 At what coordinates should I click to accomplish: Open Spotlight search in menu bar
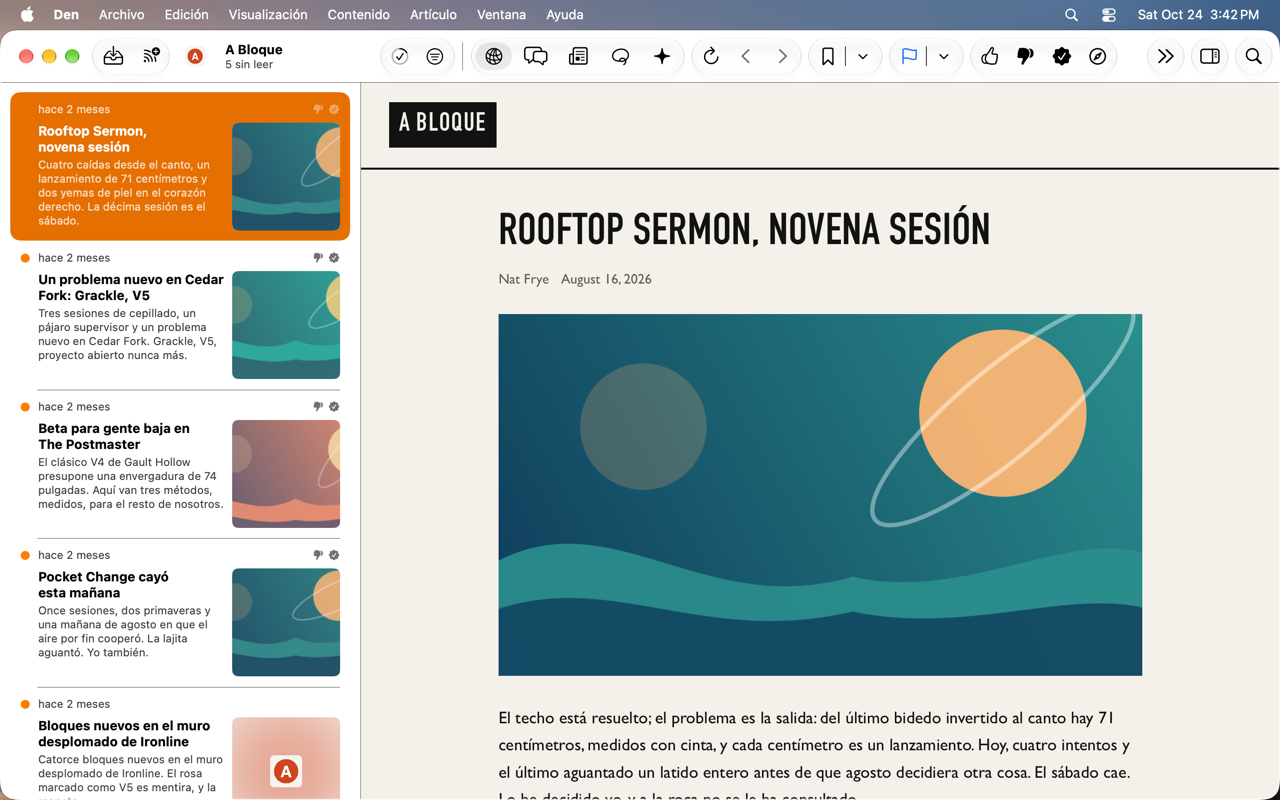click(1071, 15)
